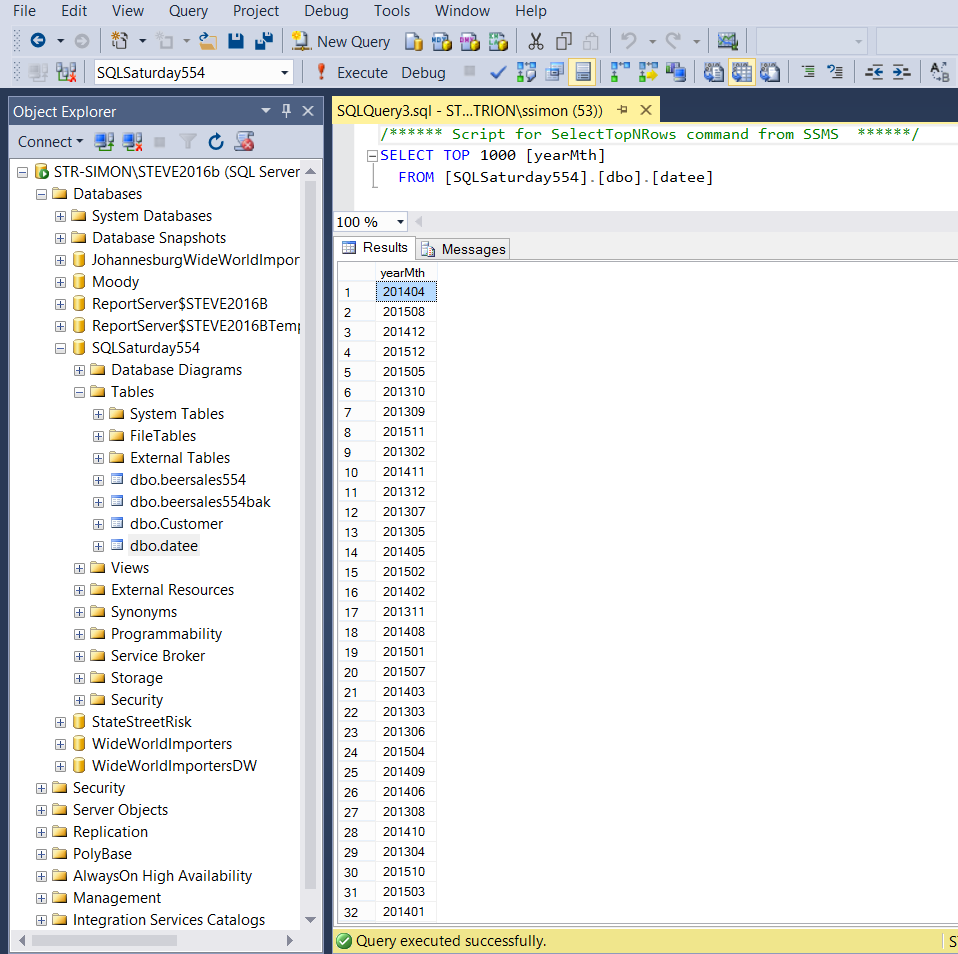The image size is (958, 954).
Task: Open the Query menu
Action: [188, 11]
